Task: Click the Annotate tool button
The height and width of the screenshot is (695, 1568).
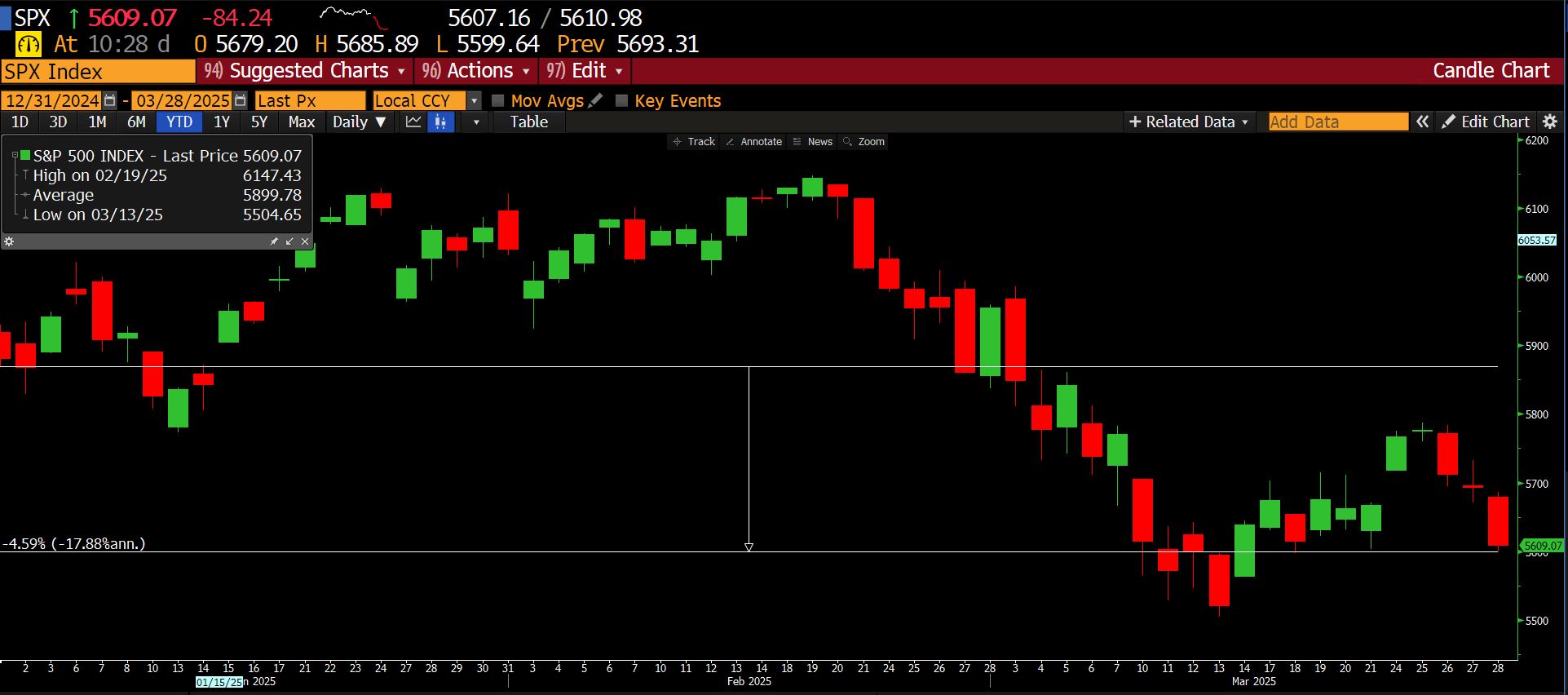Action: click(x=753, y=142)
